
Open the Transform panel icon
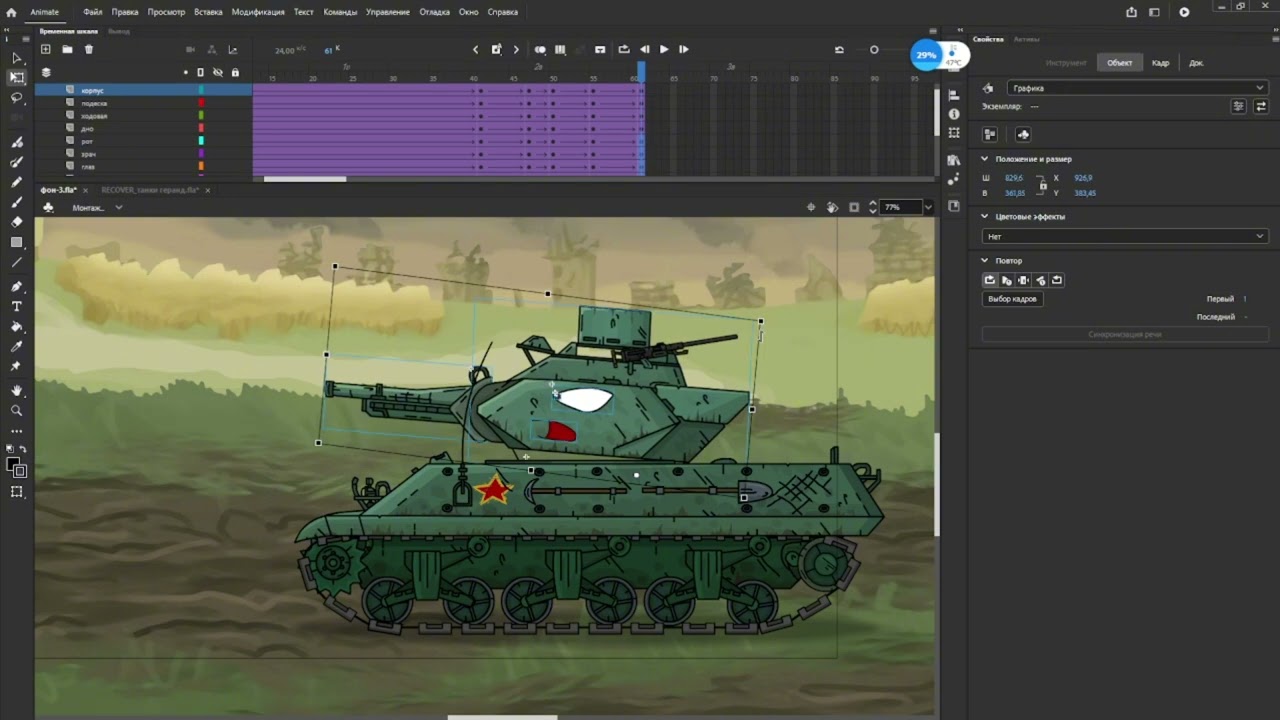[x=954, y=133]
